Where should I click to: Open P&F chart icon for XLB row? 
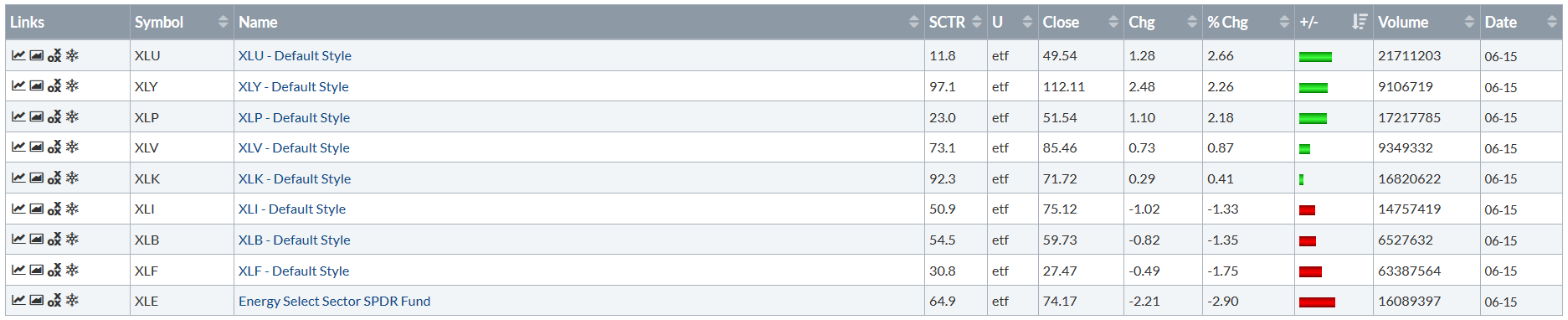[54, 239]
